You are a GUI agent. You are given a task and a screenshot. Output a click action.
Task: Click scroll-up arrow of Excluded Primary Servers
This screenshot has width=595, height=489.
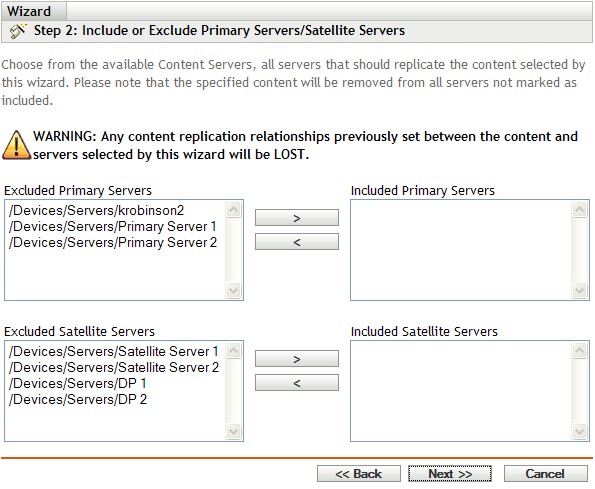[x=233, y=210]
